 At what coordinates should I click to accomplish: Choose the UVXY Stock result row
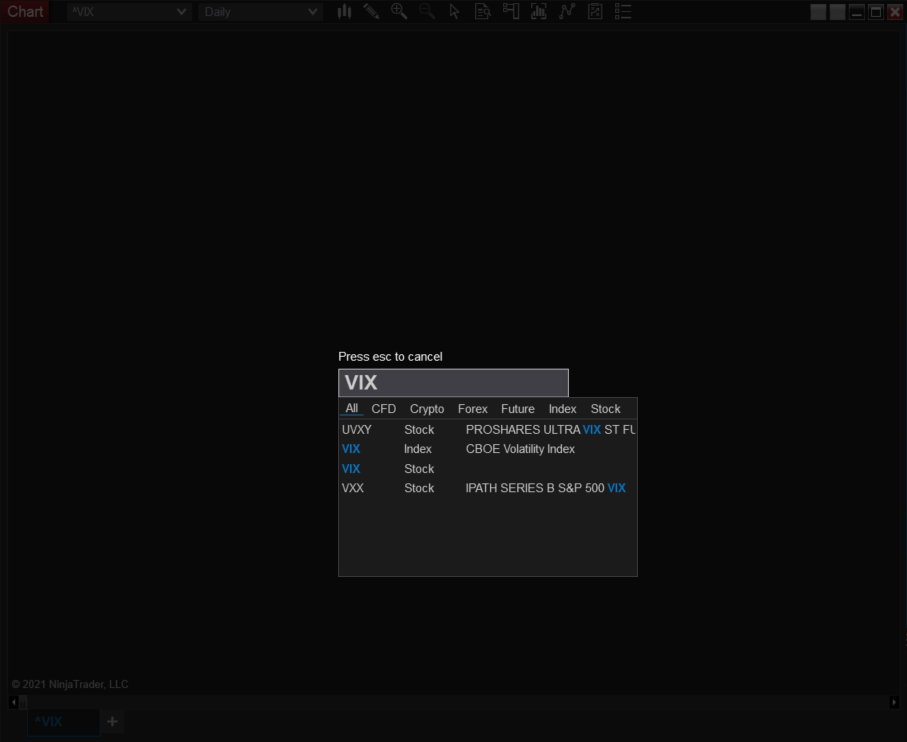click(x=488, y=430)
